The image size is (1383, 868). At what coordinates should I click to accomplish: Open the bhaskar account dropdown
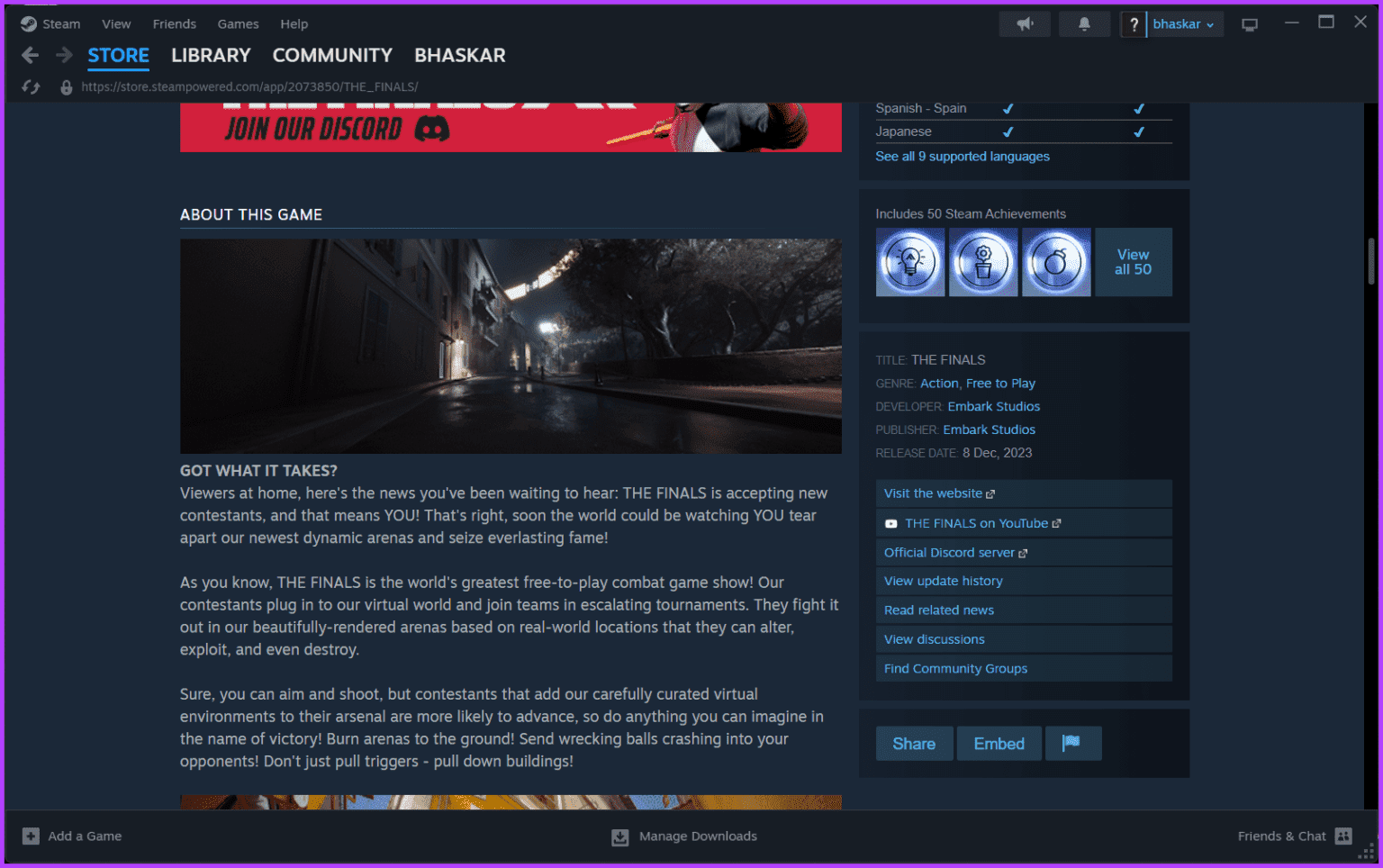1183,24
